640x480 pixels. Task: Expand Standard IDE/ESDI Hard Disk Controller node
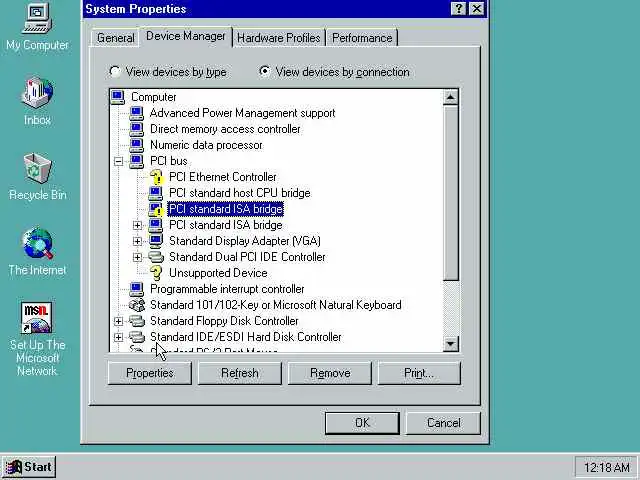pos(118,337)
